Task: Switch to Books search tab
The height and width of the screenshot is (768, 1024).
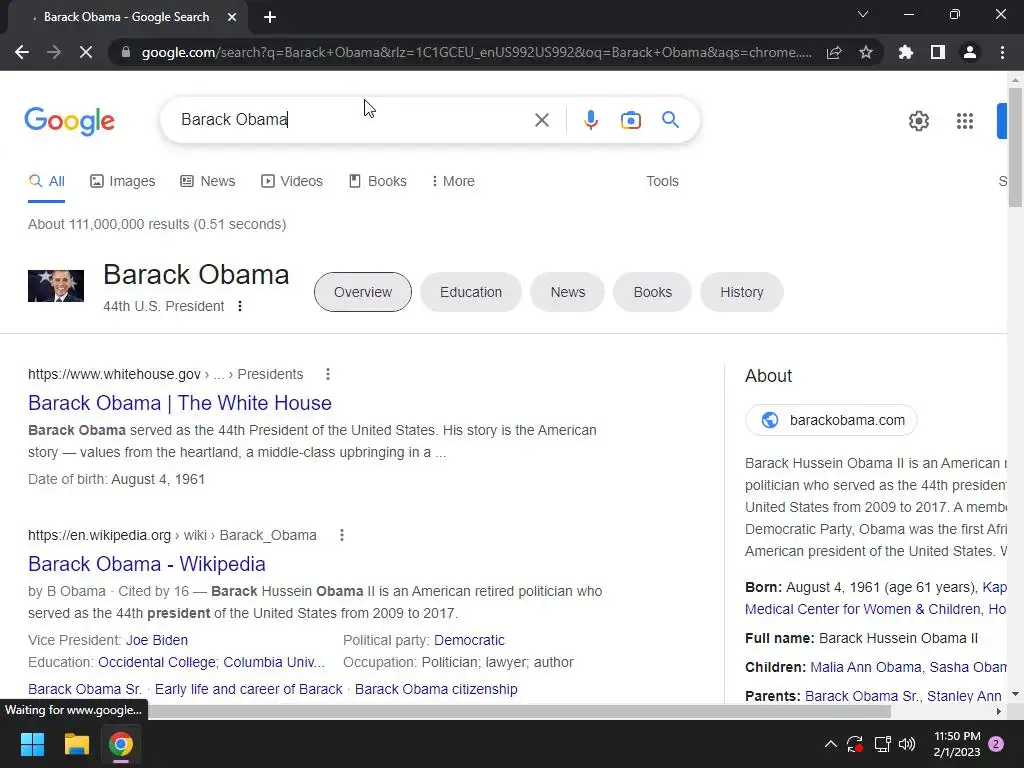Action: [x=377, y=182]
